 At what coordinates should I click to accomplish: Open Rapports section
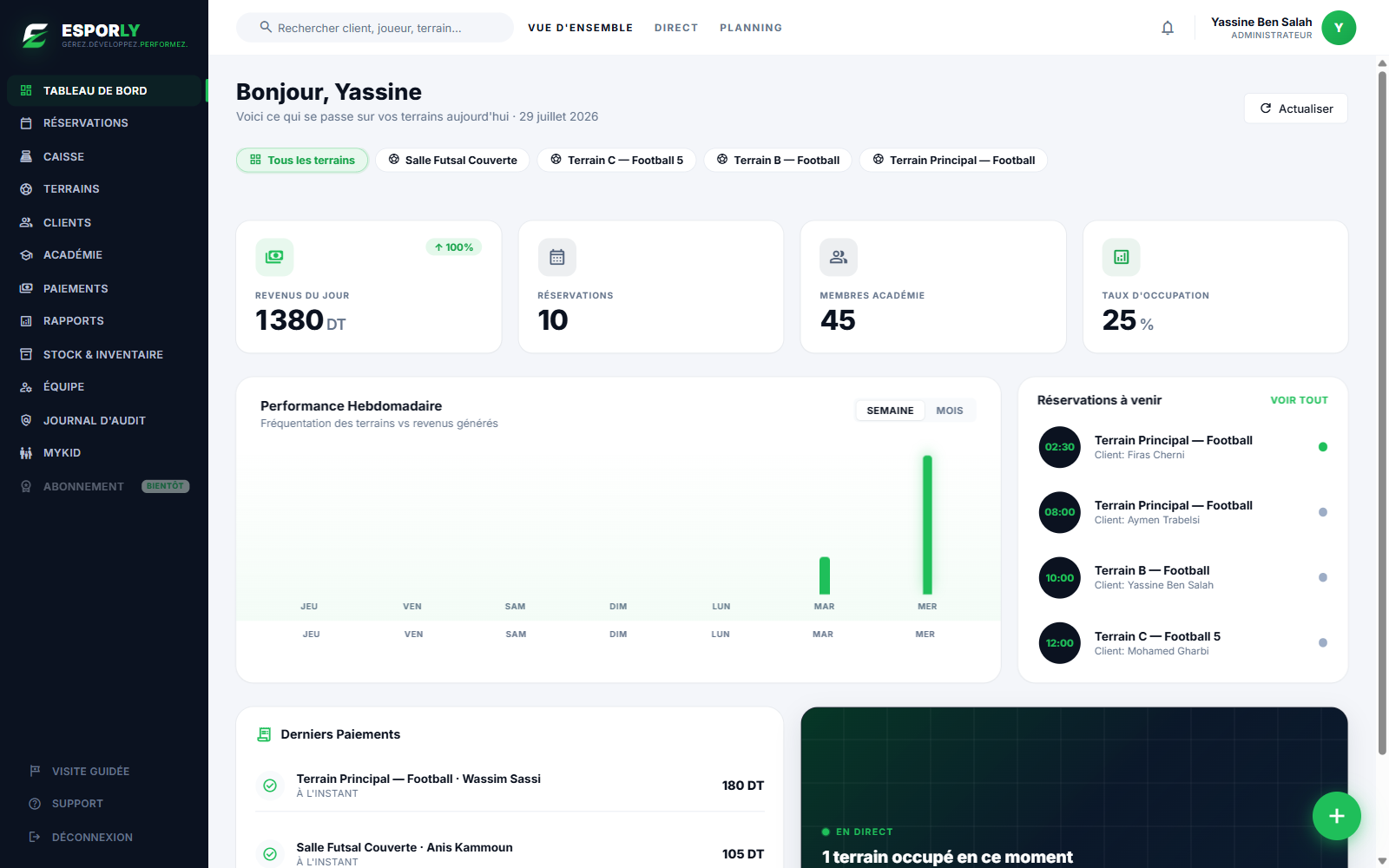pyautogui.click(x=104, y=321)
